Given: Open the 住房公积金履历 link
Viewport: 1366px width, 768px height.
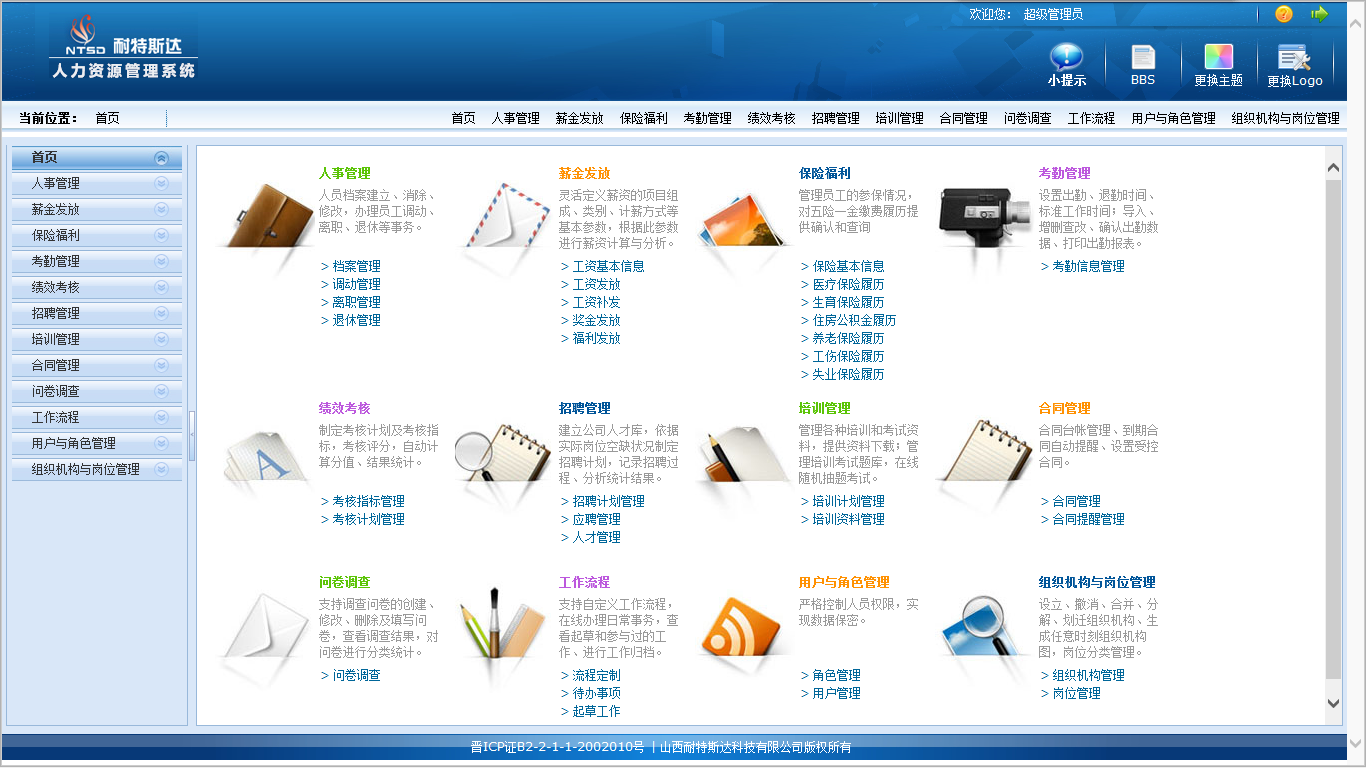Looking at the screenshot, I should click(x=854, y=320).
